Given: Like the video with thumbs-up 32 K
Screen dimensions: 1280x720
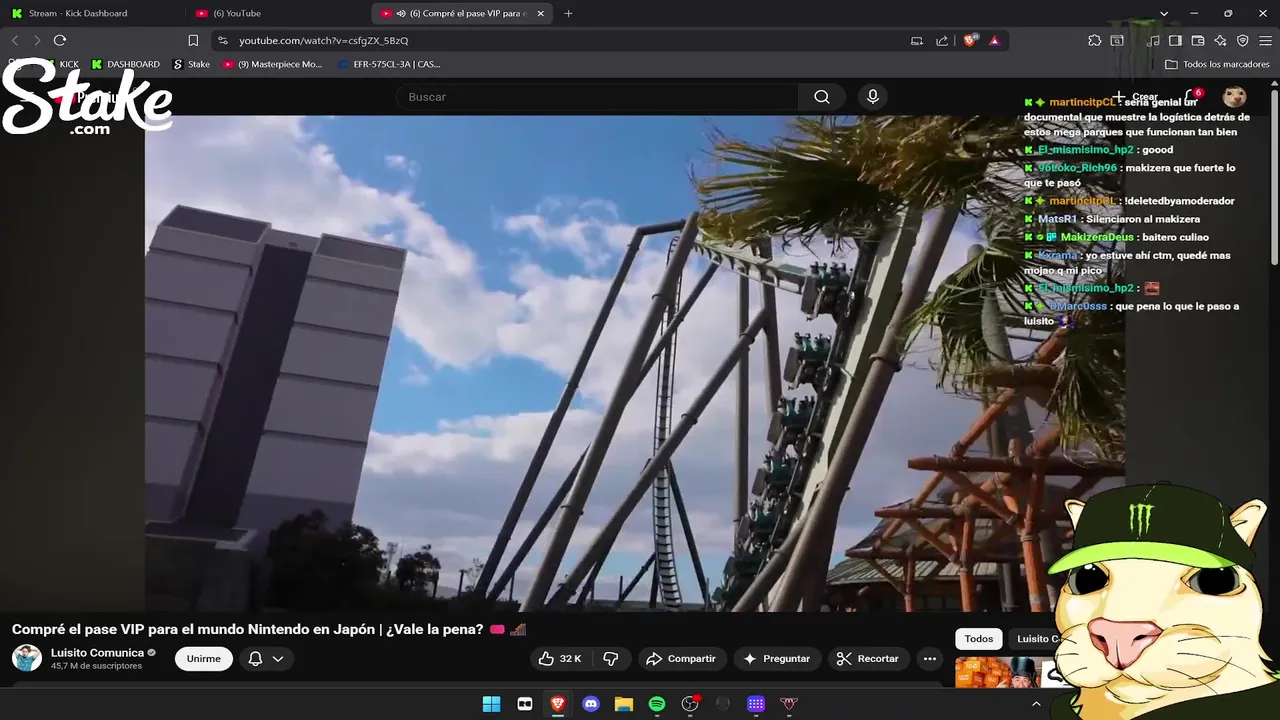Looking at the screenshot, I should point(560,659).
